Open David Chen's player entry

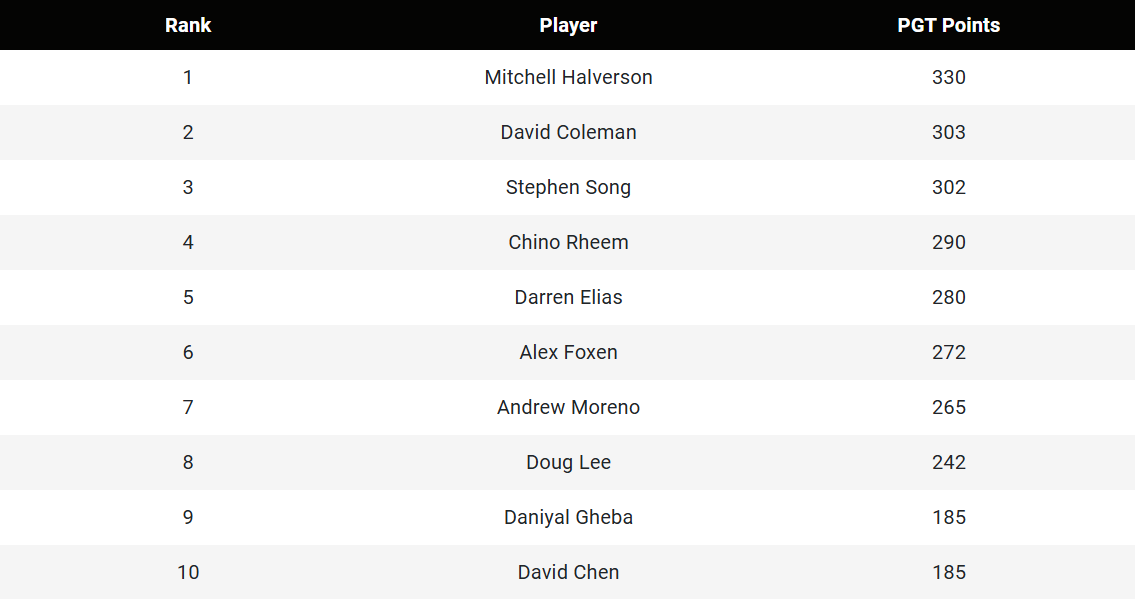pos(568,572)
